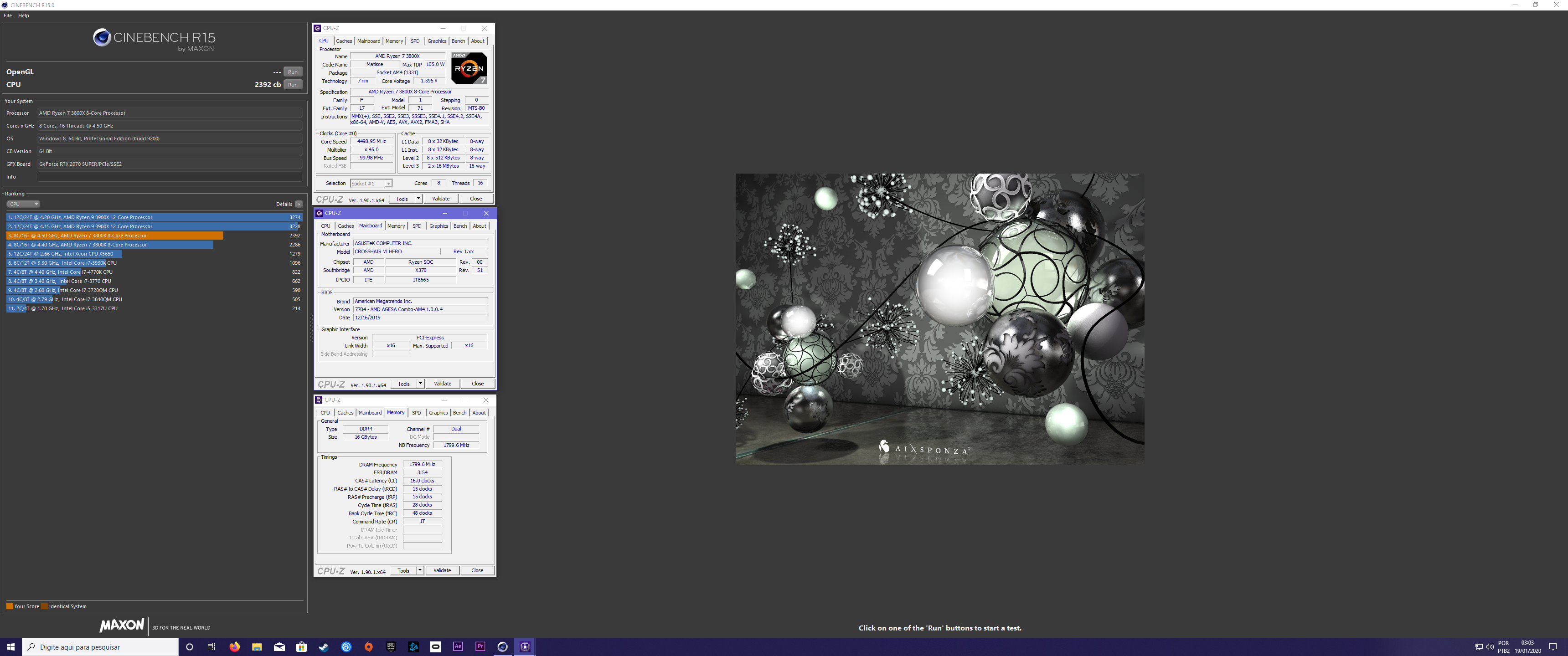The height and width of the screenshot is (656, 1568).
Task: Open Adobe Premiere Pro from the taskbar
Action: (x=480, y=647)
